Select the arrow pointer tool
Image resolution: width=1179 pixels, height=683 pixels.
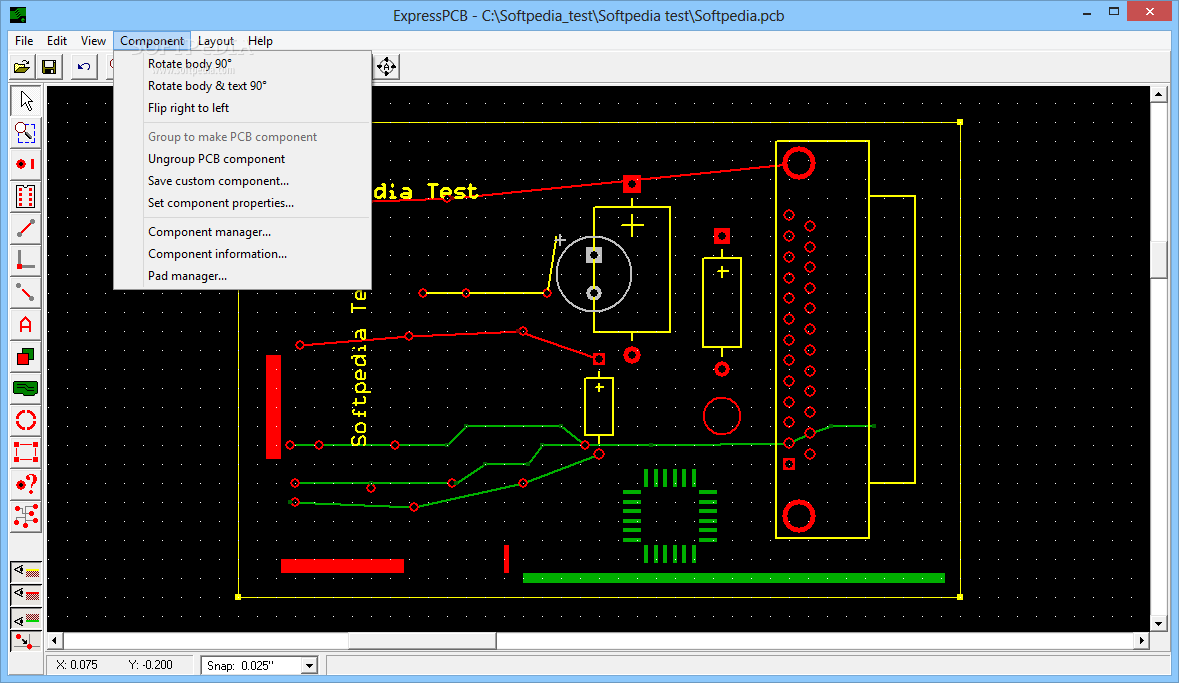(26, 101)
